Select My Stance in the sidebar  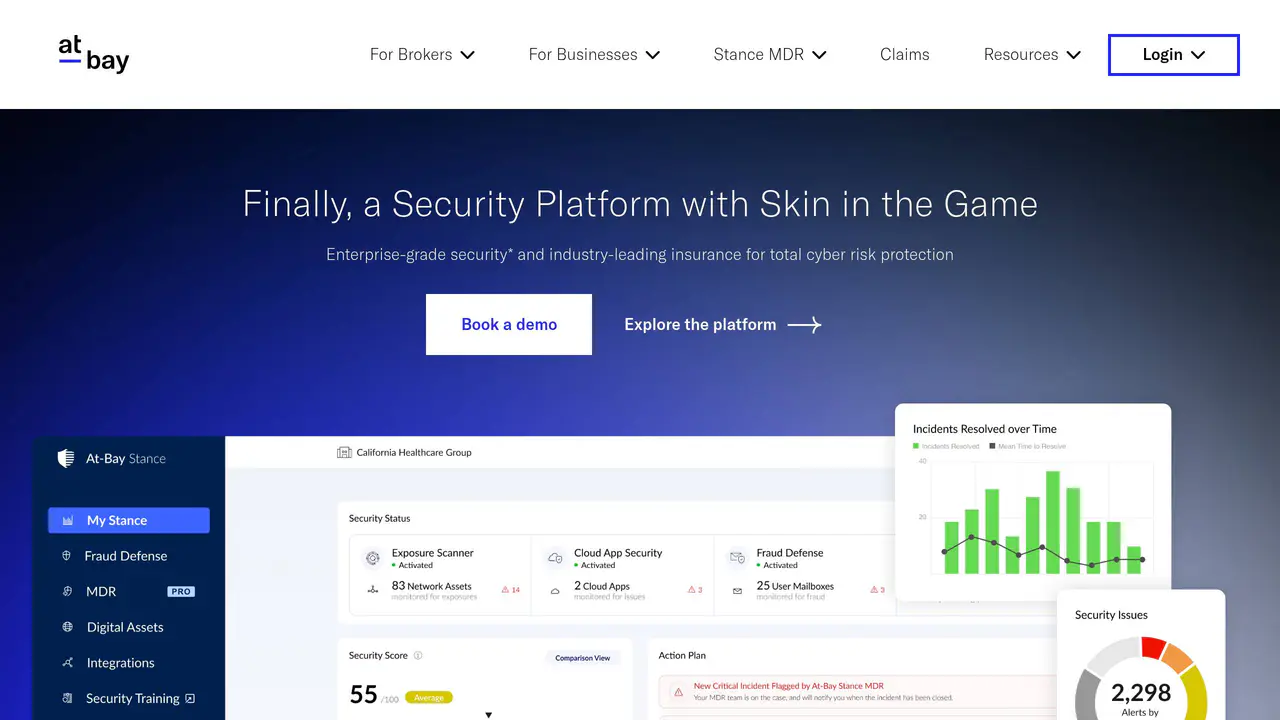pos(129,520)
